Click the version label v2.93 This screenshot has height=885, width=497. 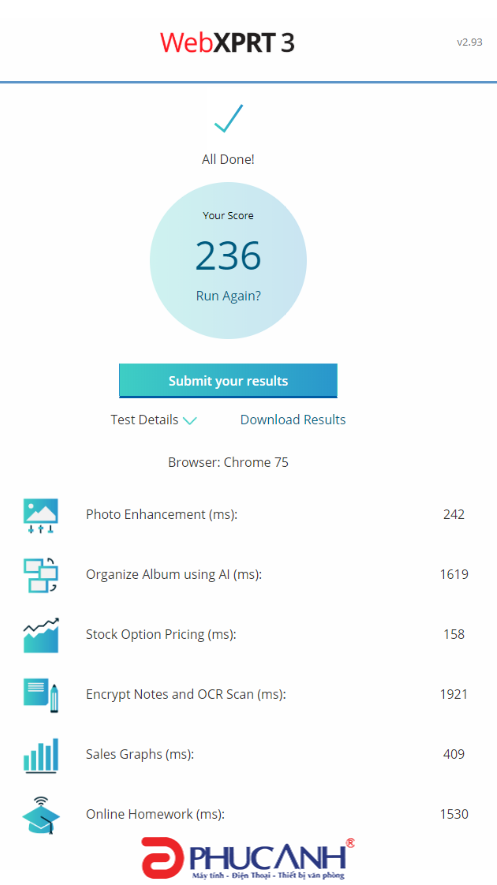[469, 42]
